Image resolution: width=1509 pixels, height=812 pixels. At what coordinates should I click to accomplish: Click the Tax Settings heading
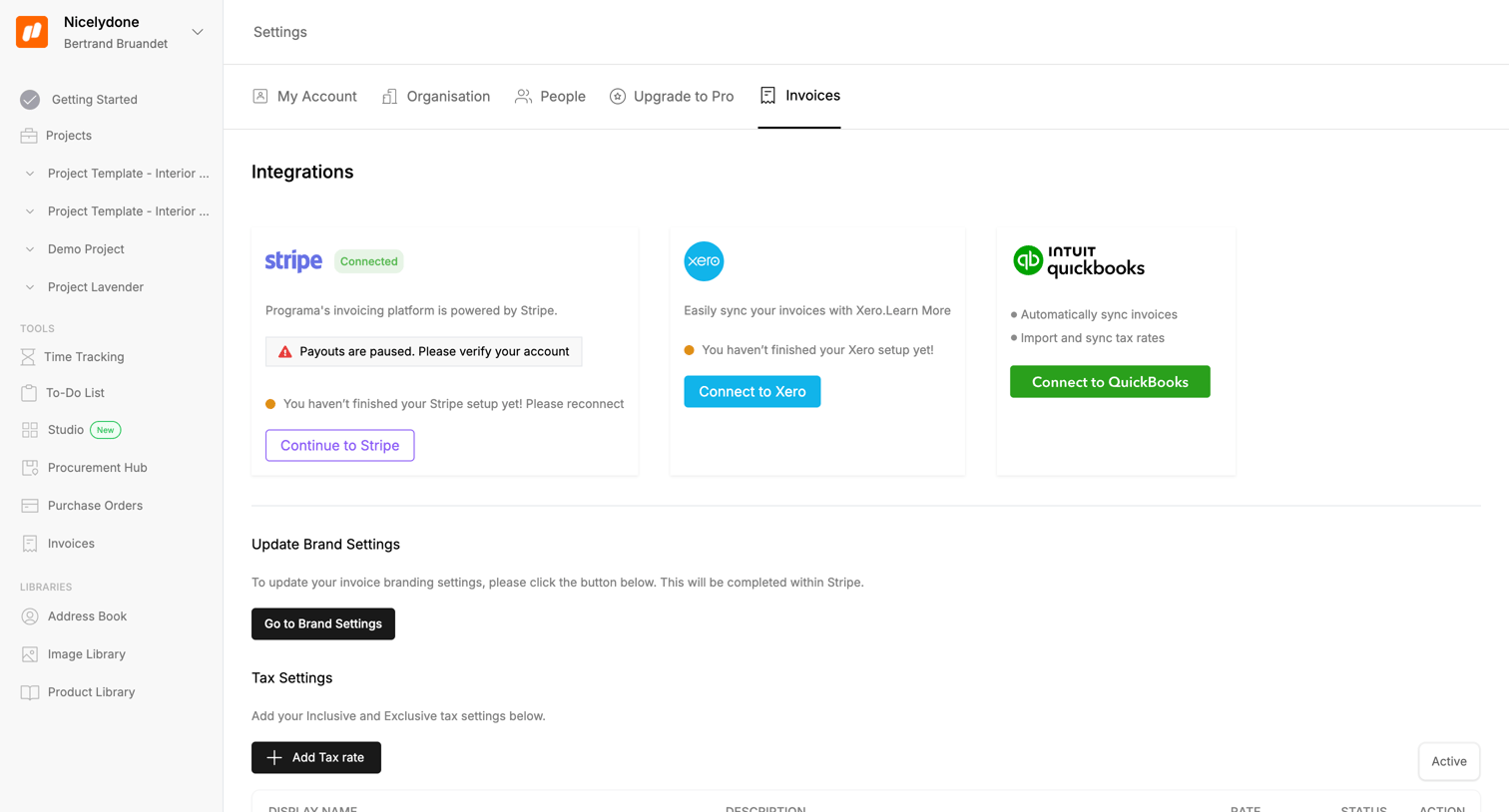(292, 678)
